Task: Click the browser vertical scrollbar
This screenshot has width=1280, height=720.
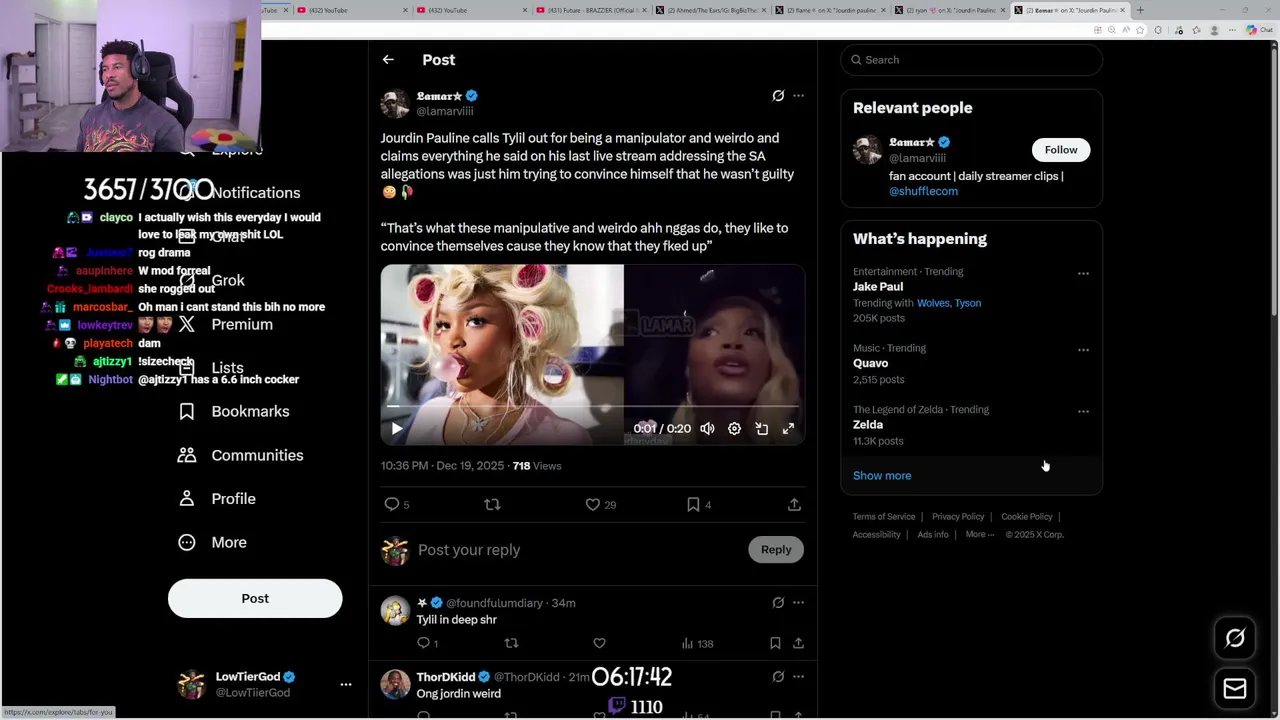Action: tap(1274, 180)
